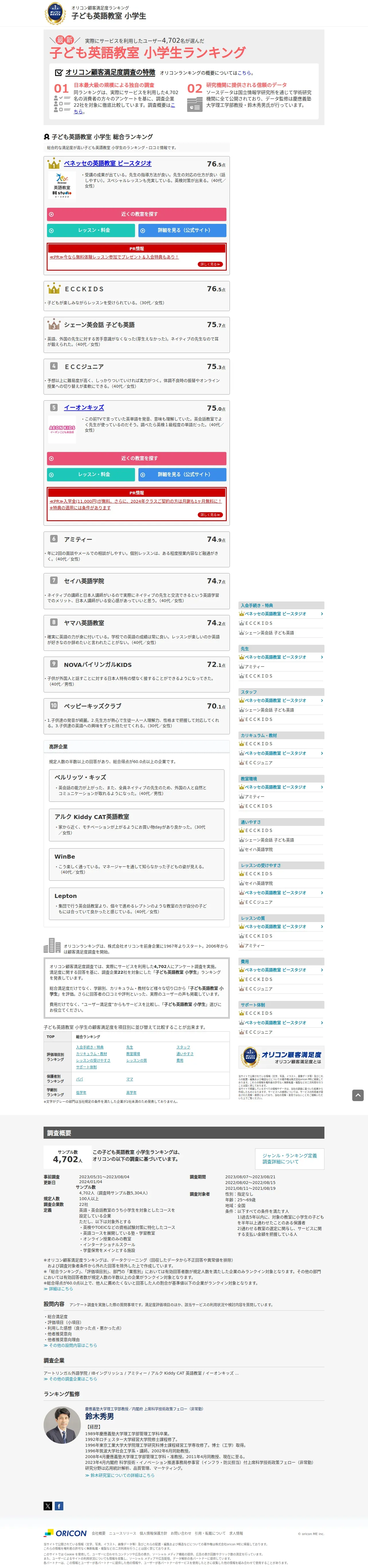
Task: Expand Benesse's chevron under 費用 sidebar section
Action: [322, 970]
